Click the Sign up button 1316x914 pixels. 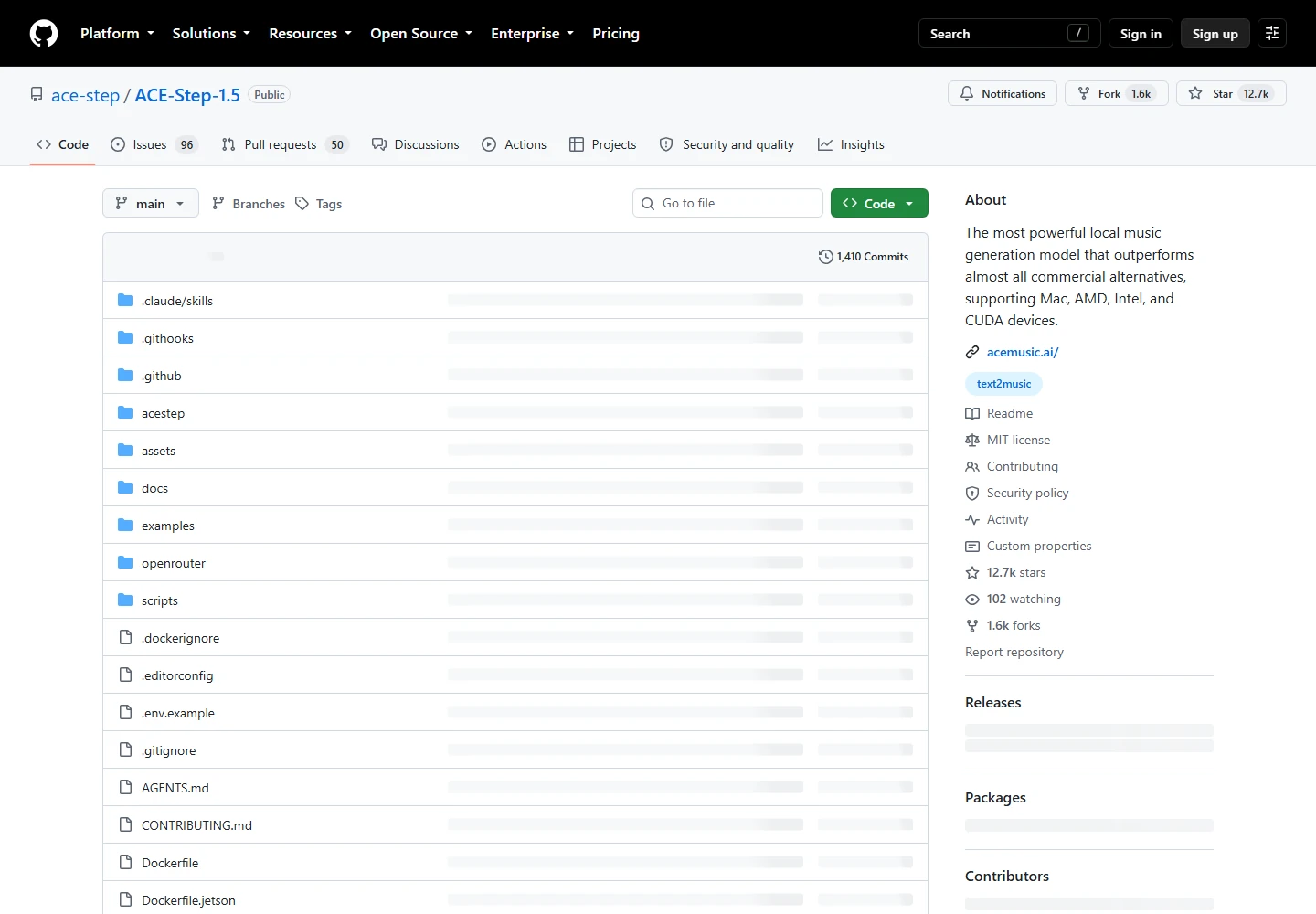[1215, 34]
